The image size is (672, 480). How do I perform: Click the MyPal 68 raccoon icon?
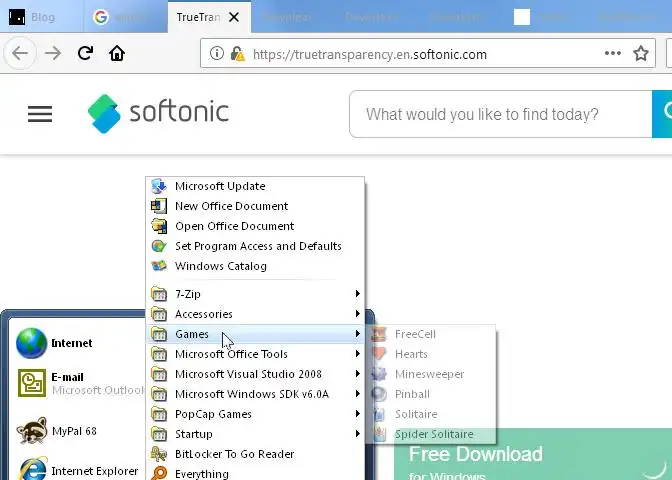[32, 431]
